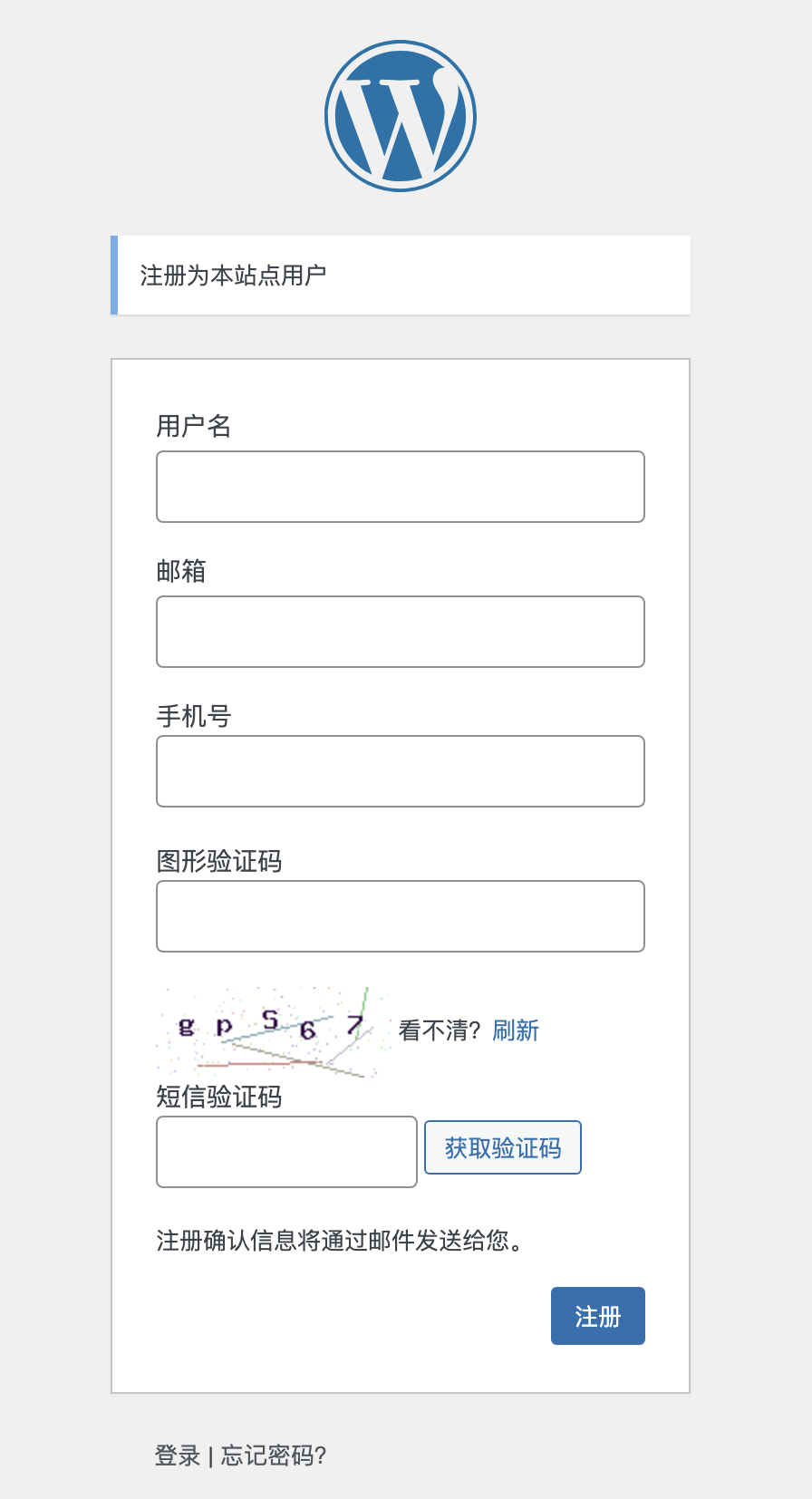Image resolution: width=812 pixels, height=1499 pixels.
Task: Submit the form with 注册 button
Action: coord(597,1316)
